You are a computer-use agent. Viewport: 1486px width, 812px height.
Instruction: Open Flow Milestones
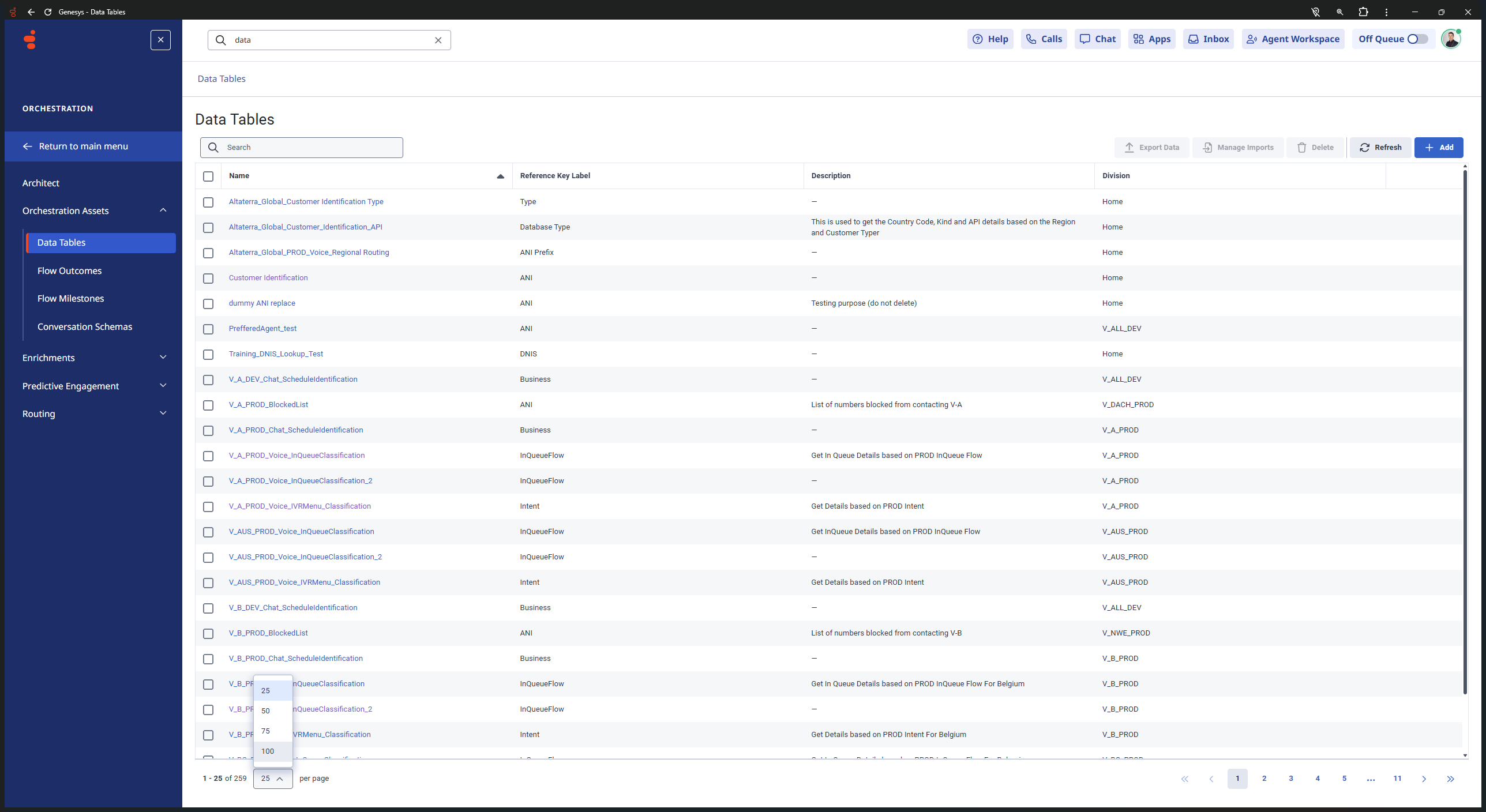click(70, 298)
